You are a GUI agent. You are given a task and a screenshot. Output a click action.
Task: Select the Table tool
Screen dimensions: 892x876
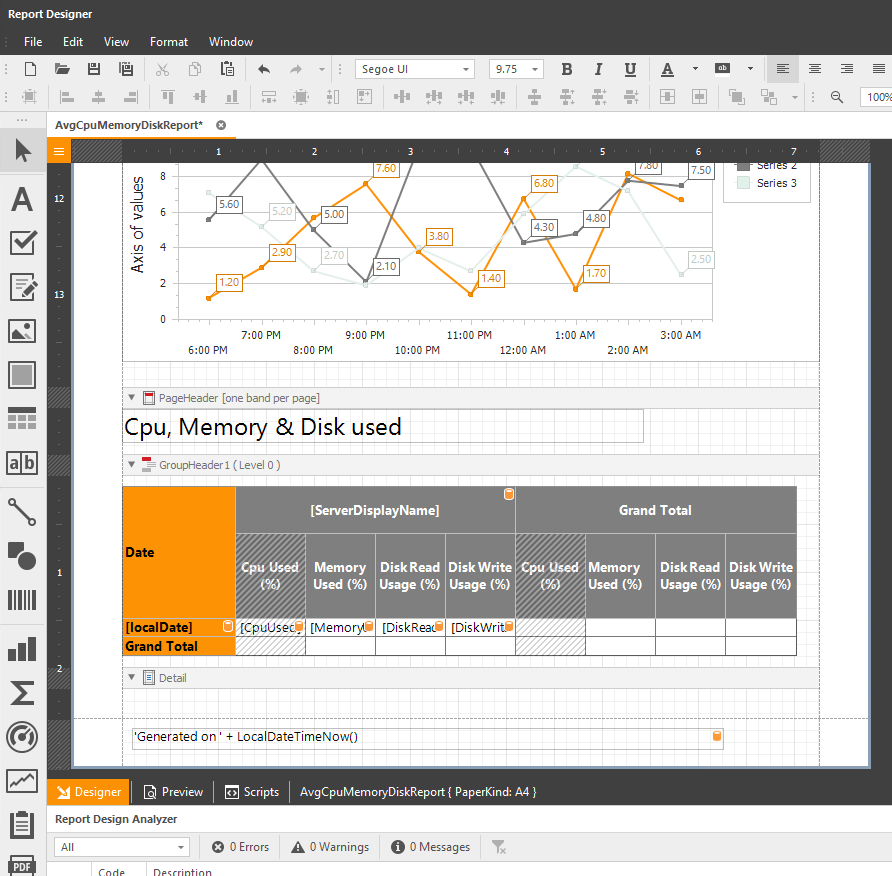click(22, 417)
